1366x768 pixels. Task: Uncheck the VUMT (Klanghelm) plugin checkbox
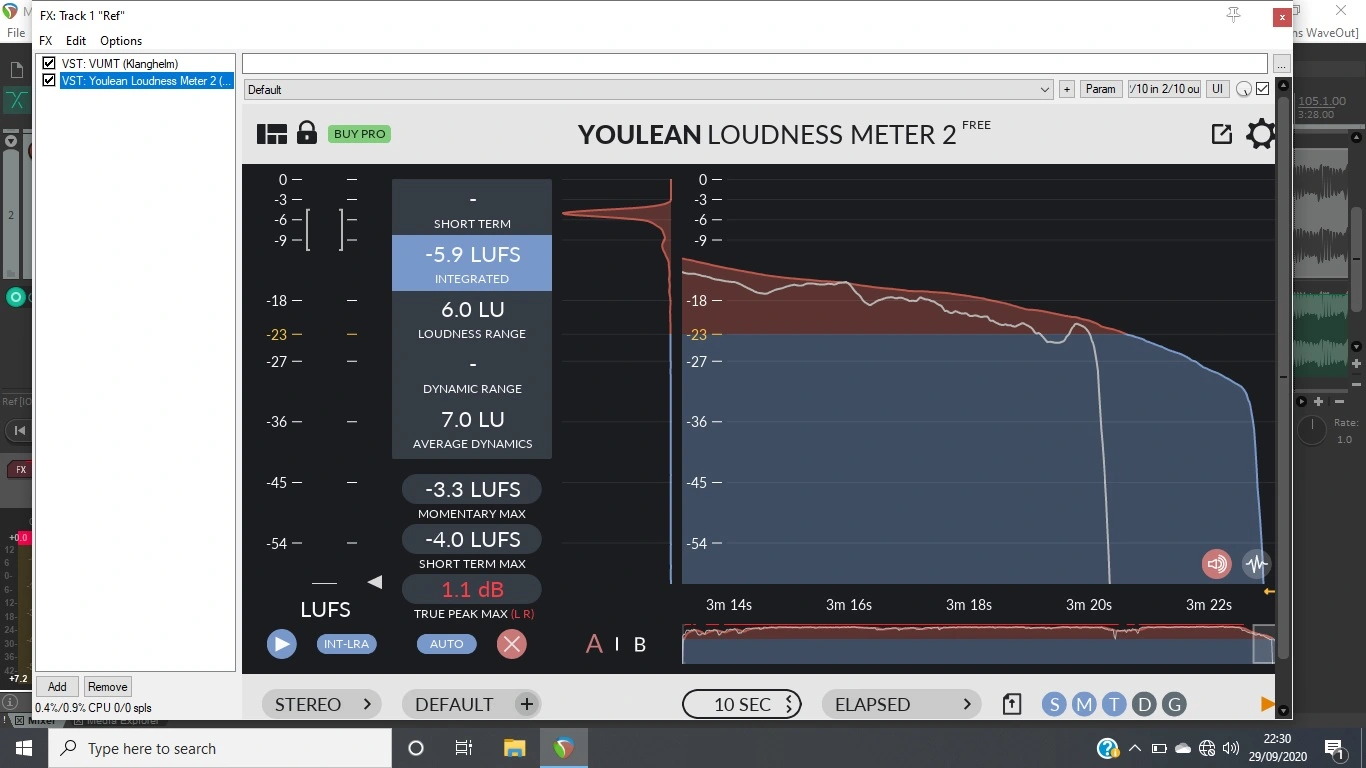(49, 63)
